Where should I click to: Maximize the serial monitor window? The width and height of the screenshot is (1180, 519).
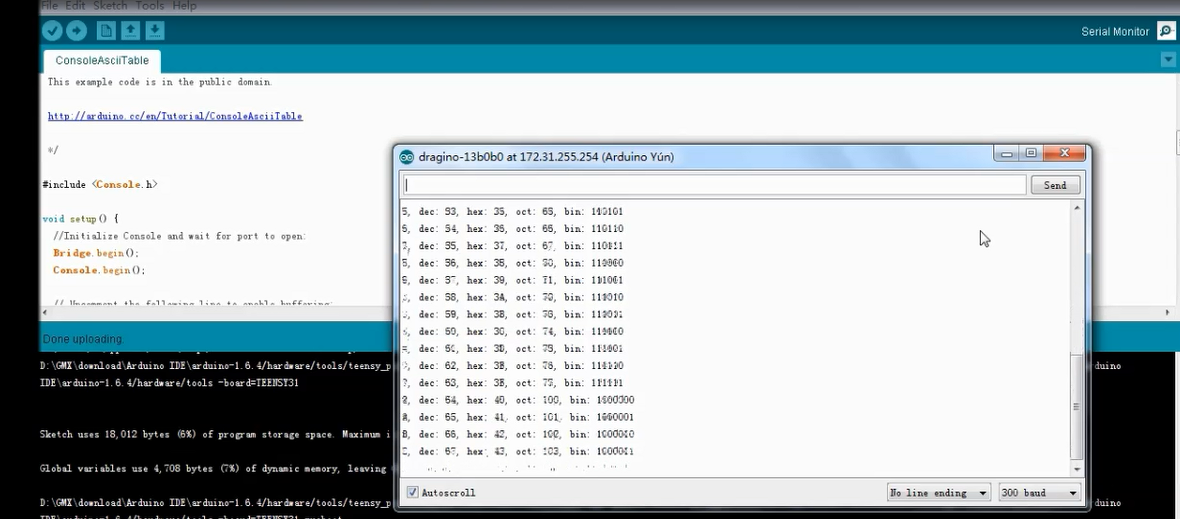pos(1031,153)
